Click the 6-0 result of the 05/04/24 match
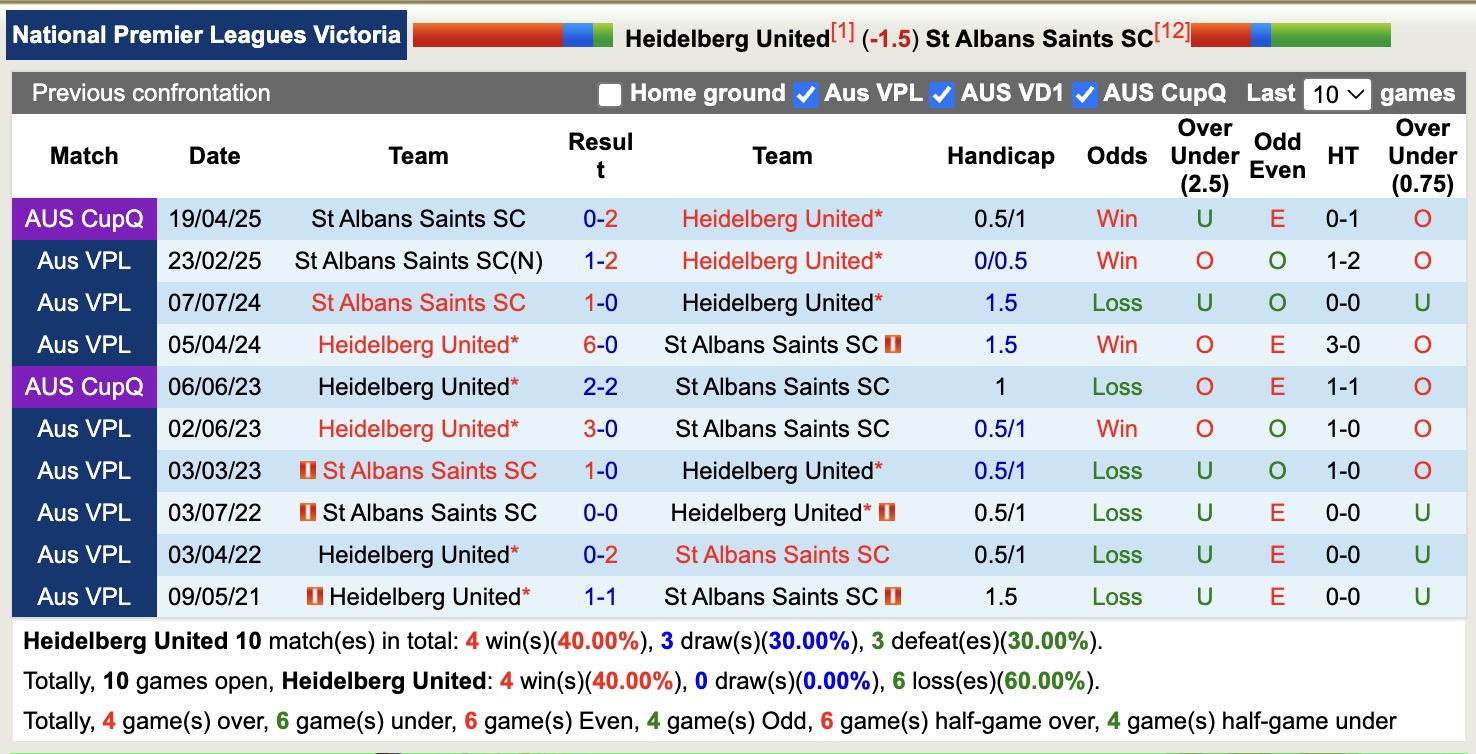1476x754 pixels. click(x=601, y=344)
